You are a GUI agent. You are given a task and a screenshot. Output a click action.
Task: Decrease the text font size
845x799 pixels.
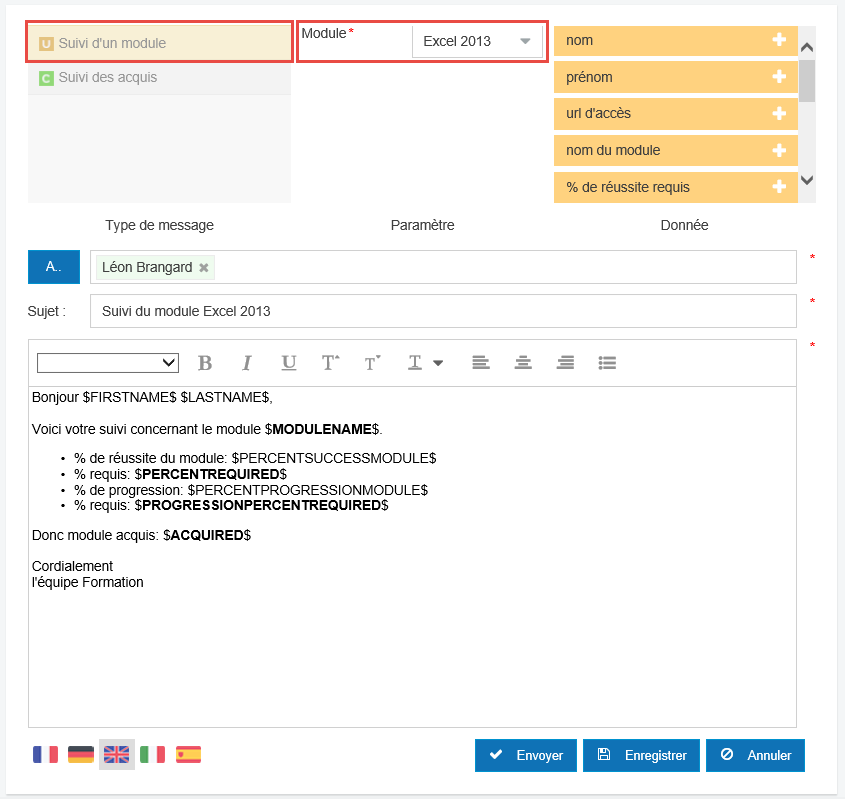tap(372, 362)
